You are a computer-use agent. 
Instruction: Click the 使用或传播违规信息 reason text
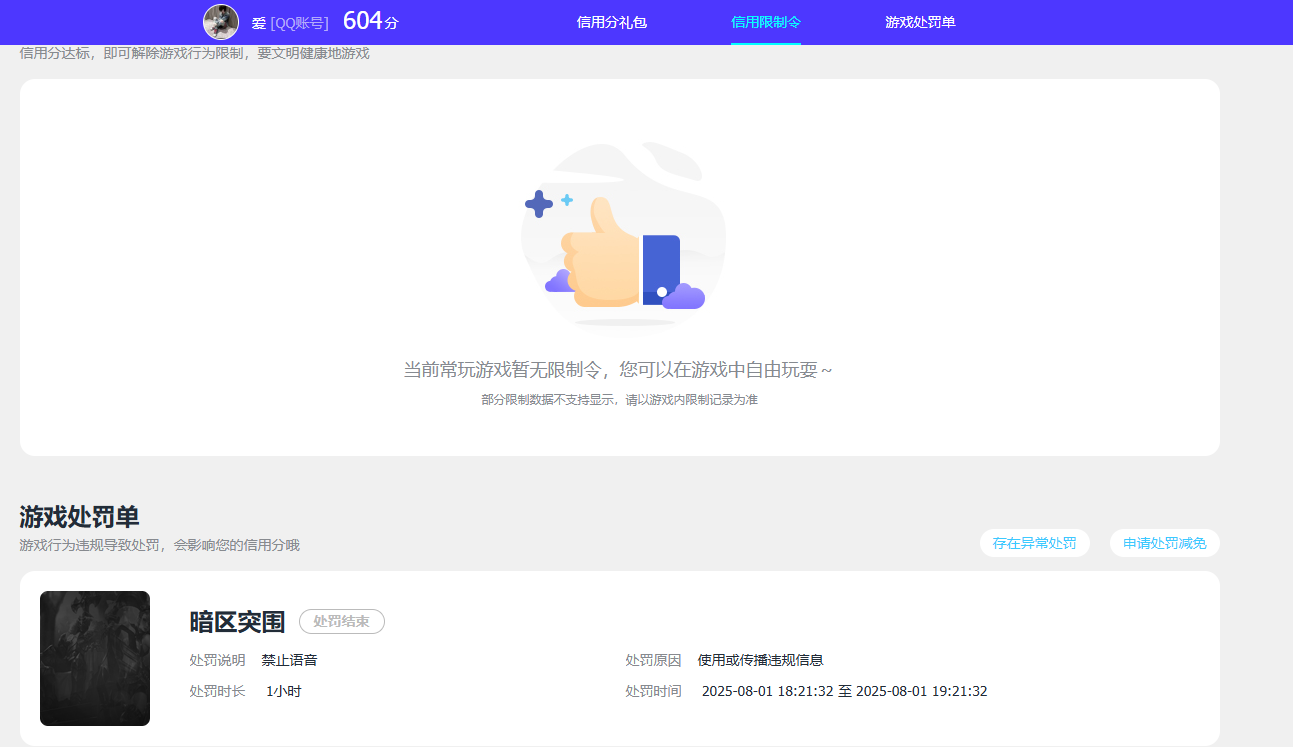(761, 660)
